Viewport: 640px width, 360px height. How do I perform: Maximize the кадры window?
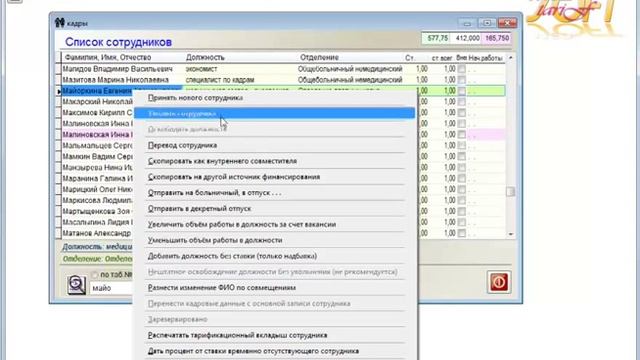tap(487, 23)
